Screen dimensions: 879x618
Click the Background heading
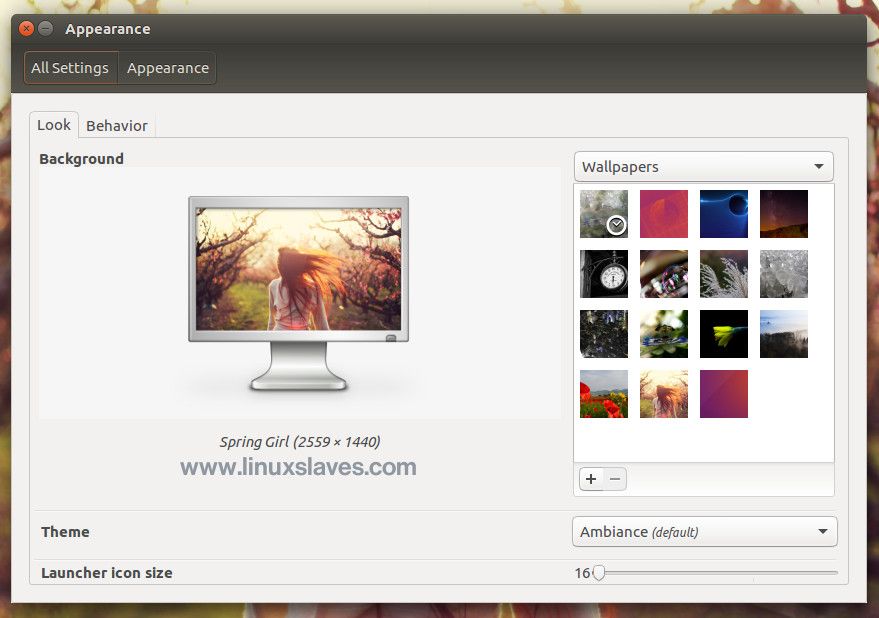tap(81, 159)
